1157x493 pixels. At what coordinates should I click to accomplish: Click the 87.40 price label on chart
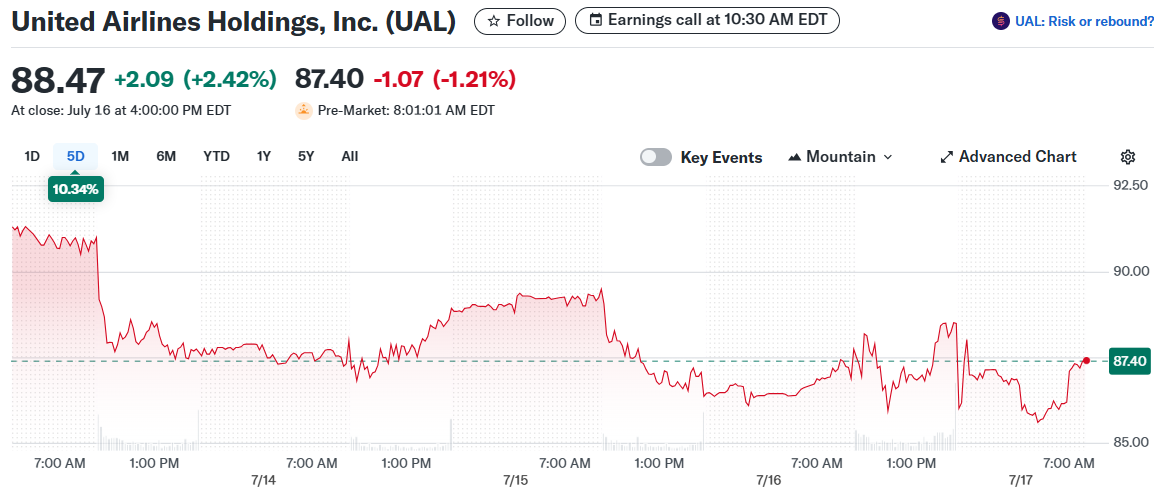coord(1130,361)
